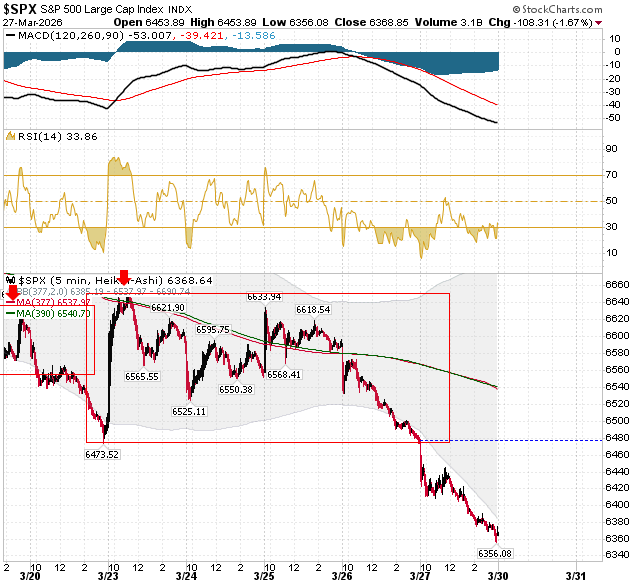Click the red down arrow near MA(377) legend

tap(13, 292)
